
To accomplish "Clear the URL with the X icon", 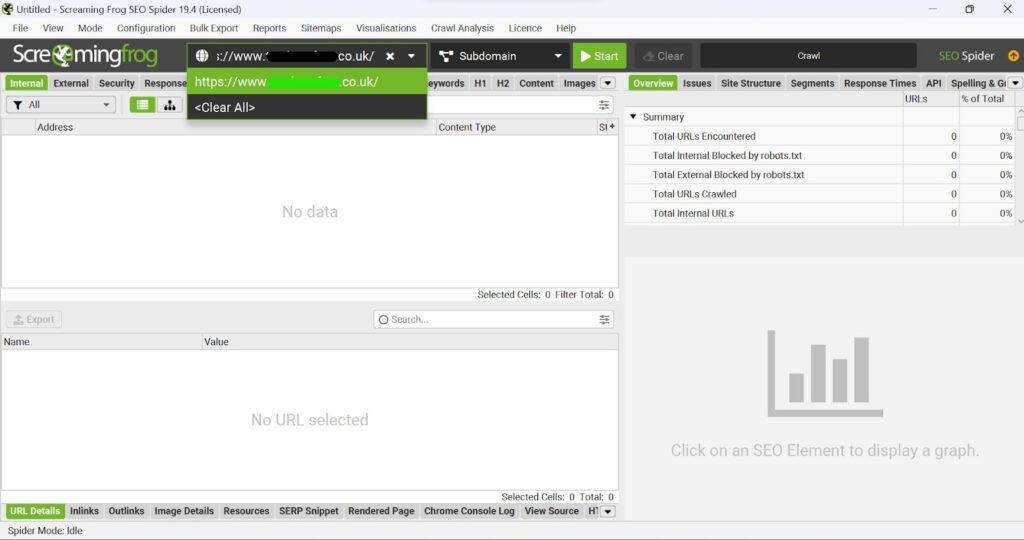I will 390,56.
